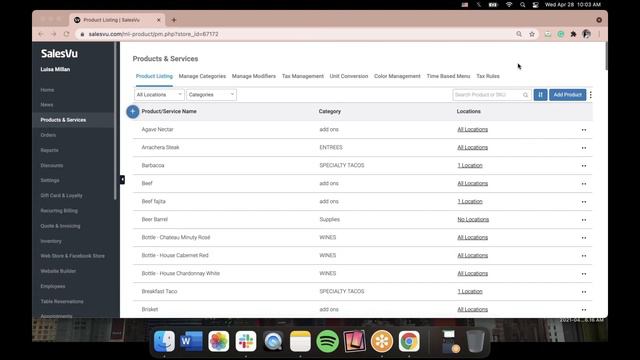The height and width of the screenshot is (360, 640).
Task: Open new browser tab with plus icon
Action: point(174,20)
